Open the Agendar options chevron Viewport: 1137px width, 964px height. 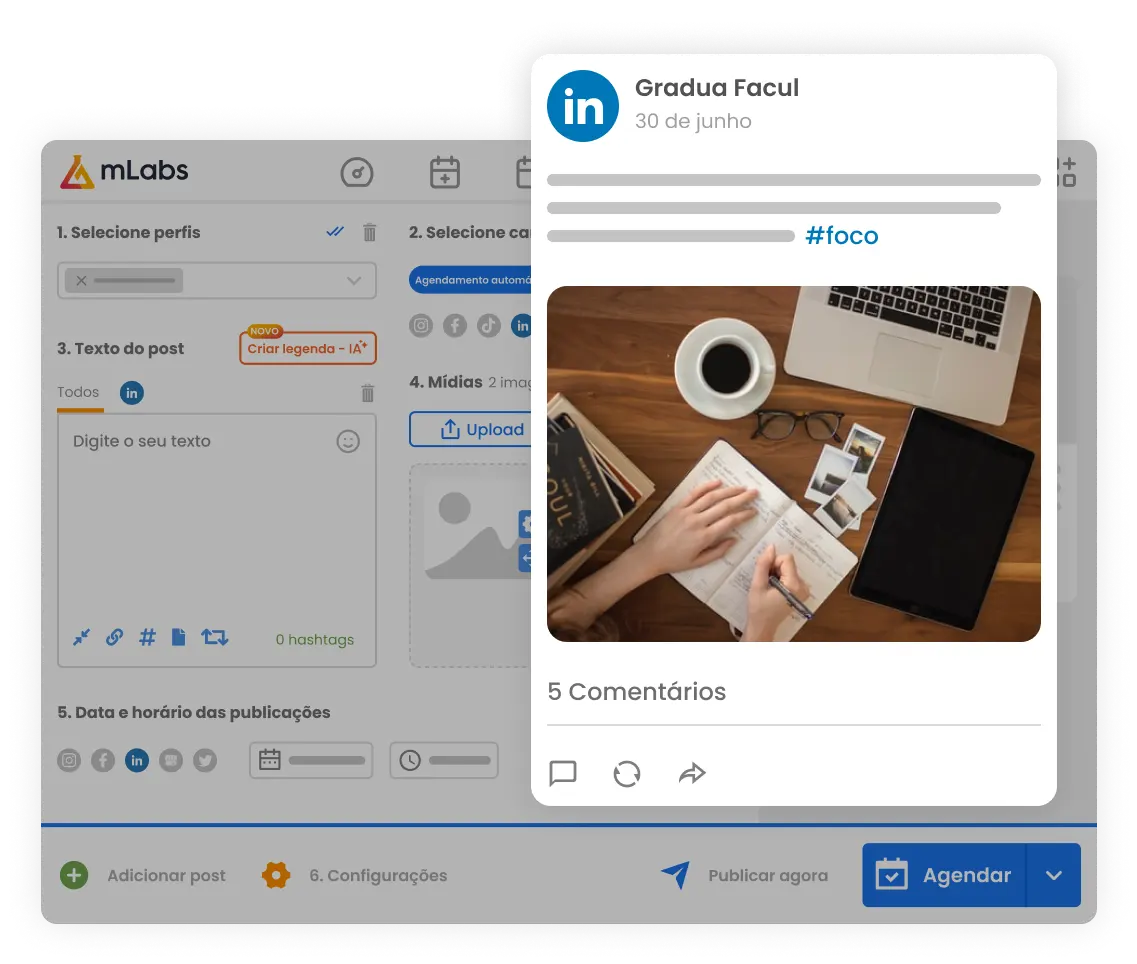click(1053, 875)
